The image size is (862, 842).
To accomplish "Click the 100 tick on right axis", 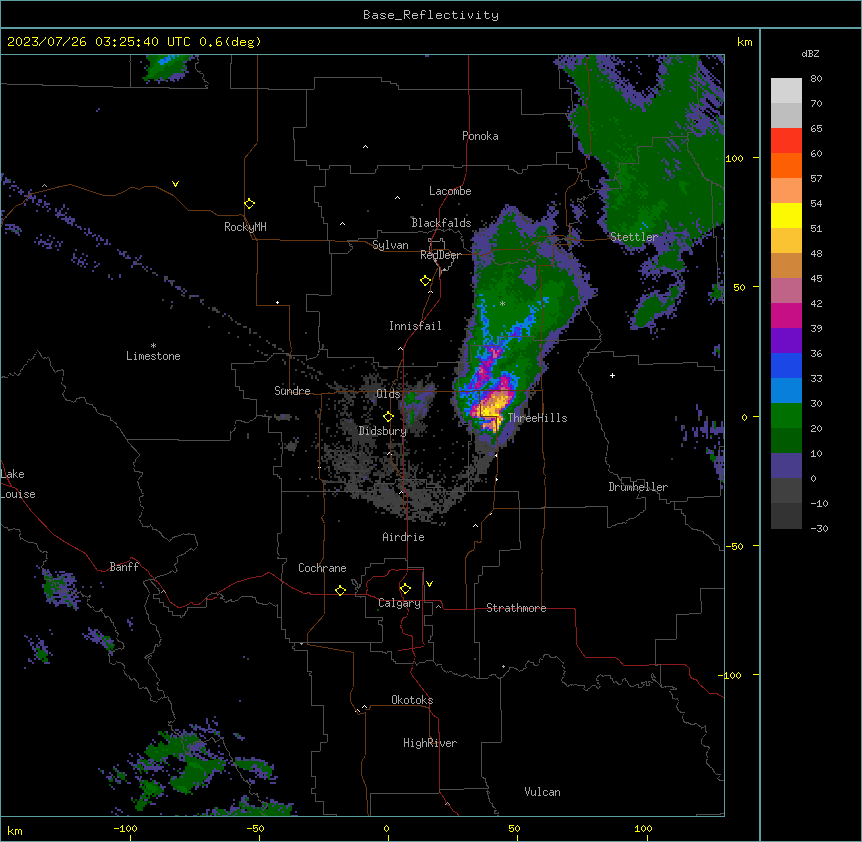I will click(x=734, y=158).
